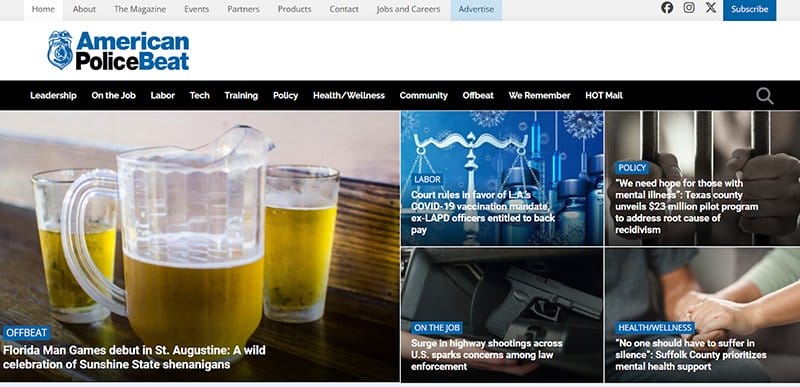Go to the About page
The image size is (800, 387).
click(x=84, y=9)
